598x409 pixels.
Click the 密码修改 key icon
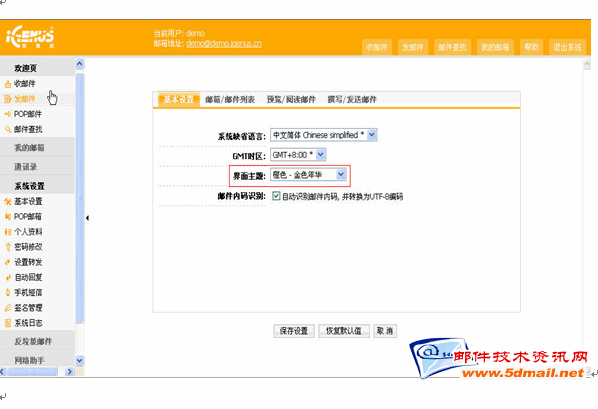coord(8,247)
